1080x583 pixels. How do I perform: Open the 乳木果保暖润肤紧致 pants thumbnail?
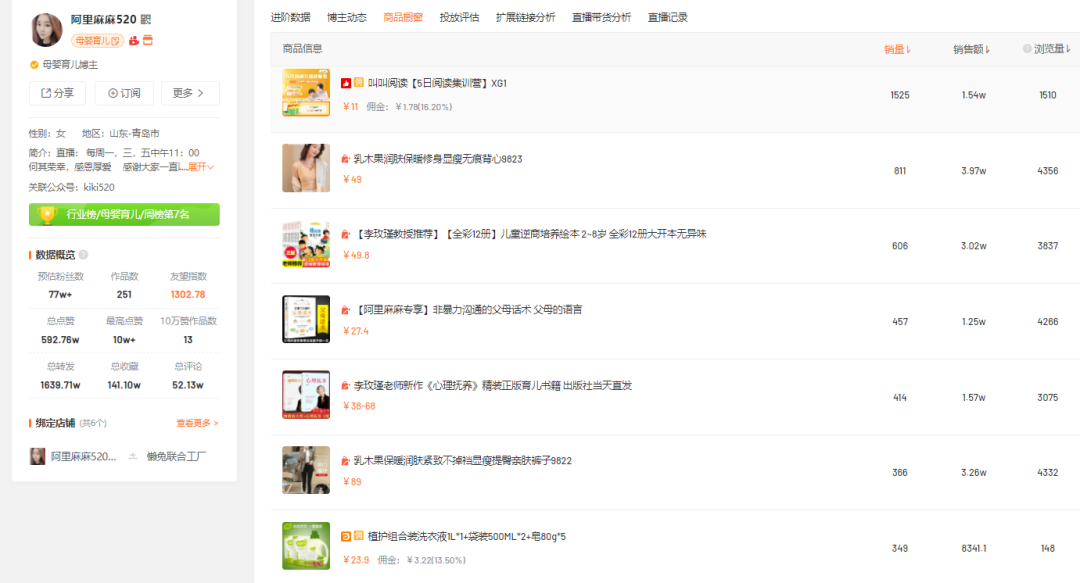pyautogui.click(x=306, y=470)
